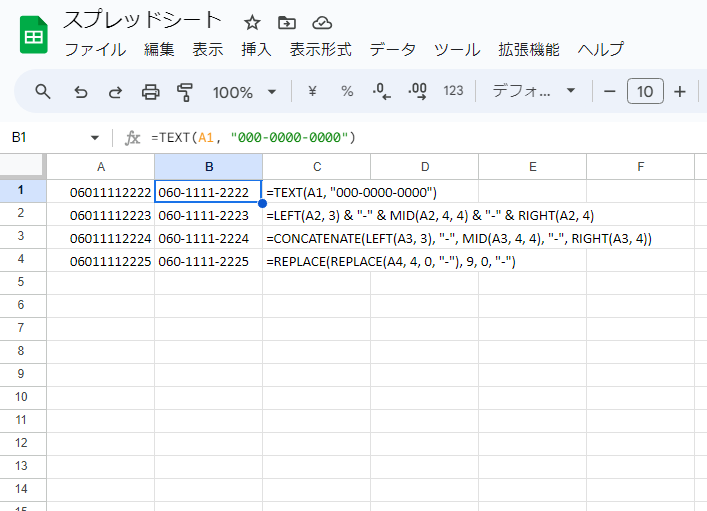The image size is (707, 511).
Task: Expand the font family dropdown
Action: (534, 92)
